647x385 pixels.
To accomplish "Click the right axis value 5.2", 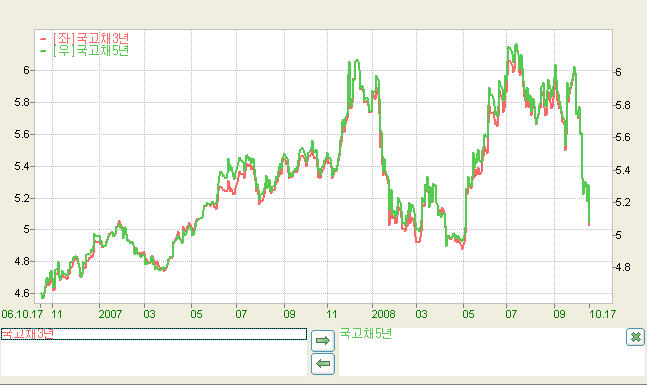I will coord(623,202).
